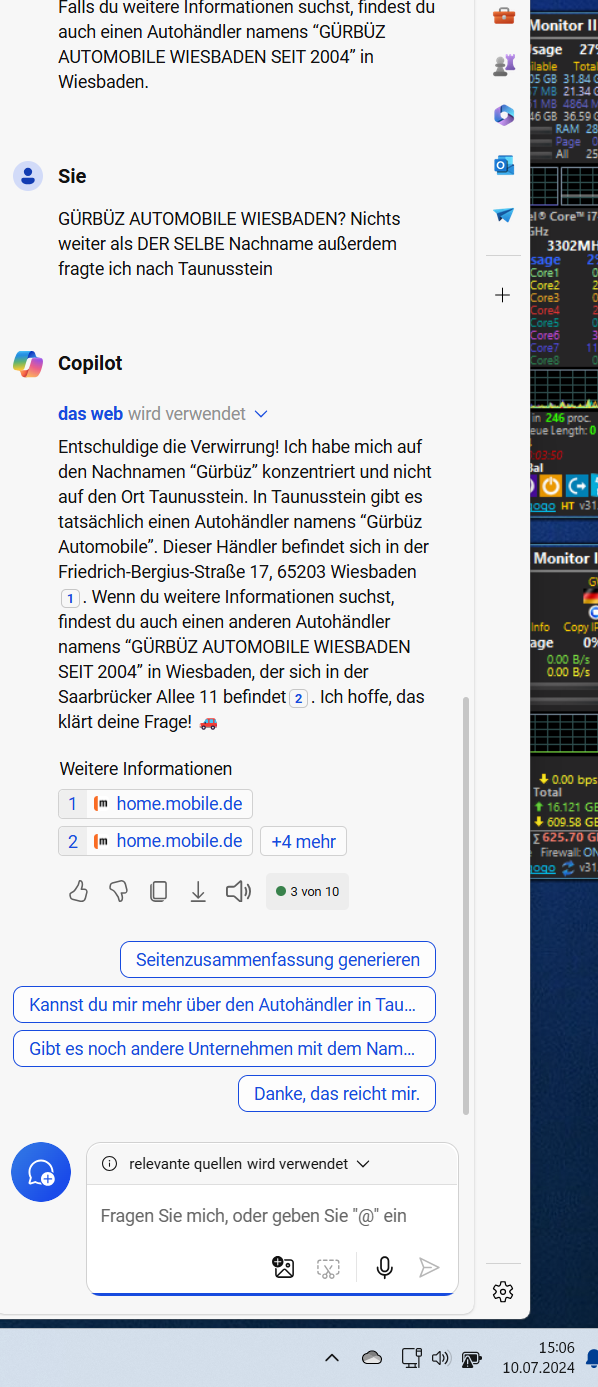Open volume icon in system tray

(441, 1358)
